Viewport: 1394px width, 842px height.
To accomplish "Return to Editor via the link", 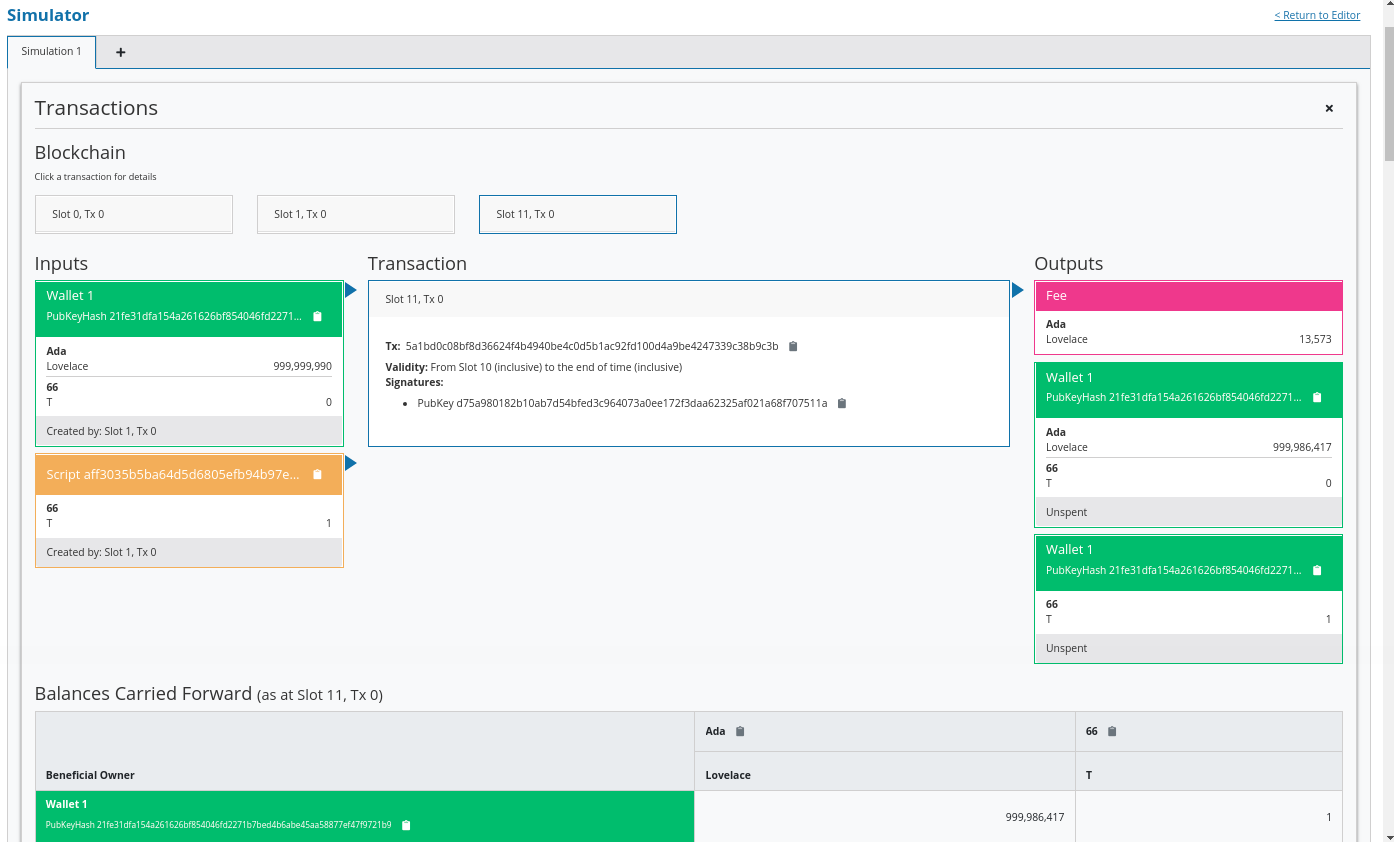I will pos(1316,15).
